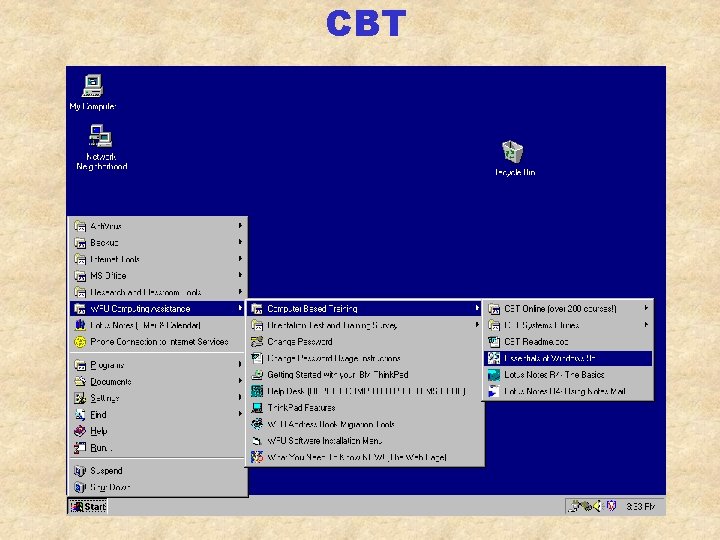Click the Shut Down icon in Start menu
This screenshot has height=540, width=720.
click(80, 487)
